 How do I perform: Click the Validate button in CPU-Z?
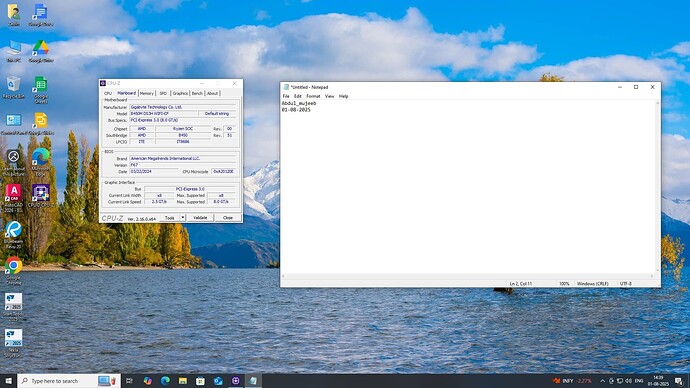coord(200,218)
